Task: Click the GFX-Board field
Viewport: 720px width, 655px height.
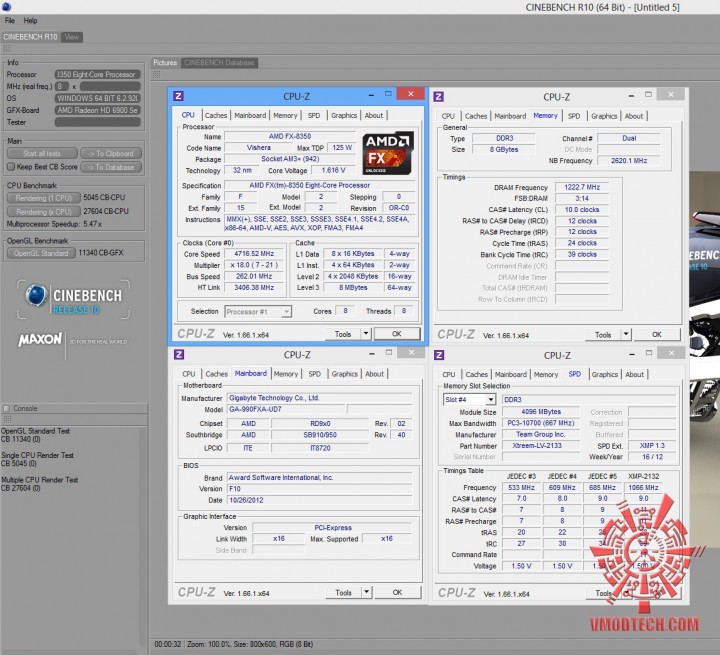Action: coord(97,110)
